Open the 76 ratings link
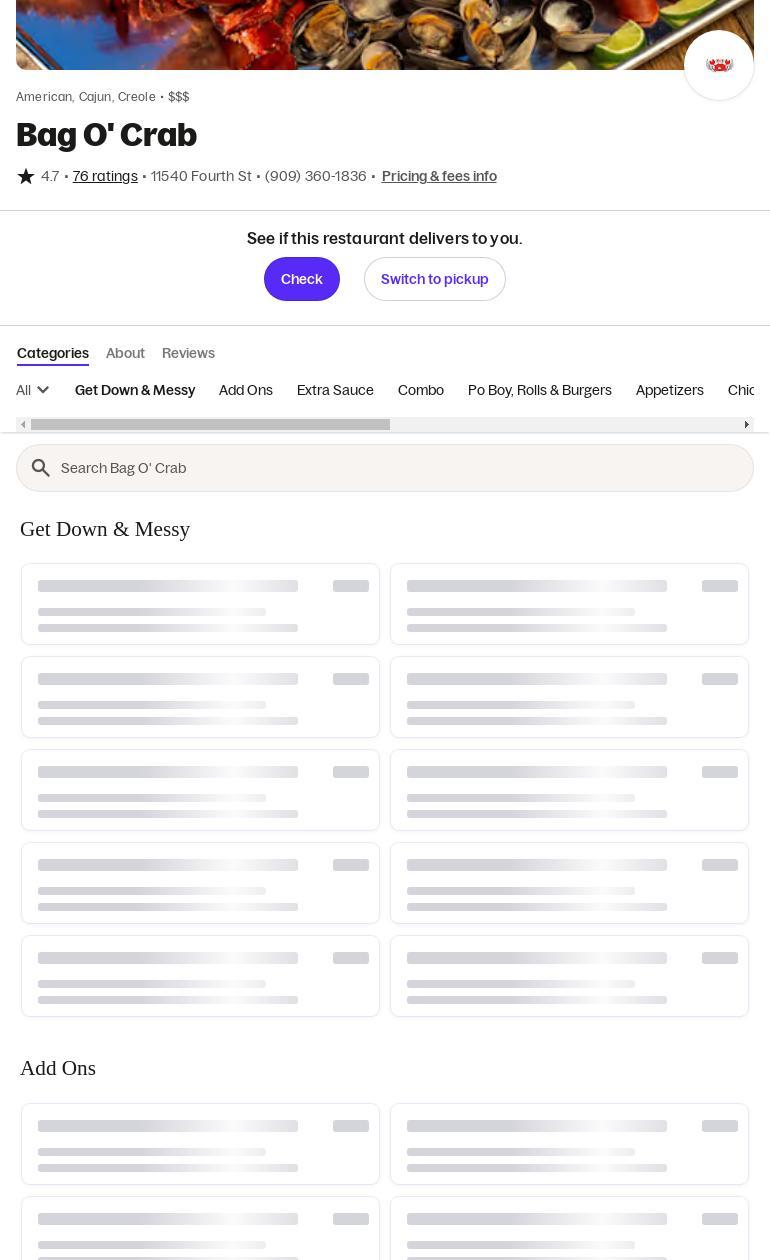The width and height of the screenshot is (770, 1260). coord(105,176)
